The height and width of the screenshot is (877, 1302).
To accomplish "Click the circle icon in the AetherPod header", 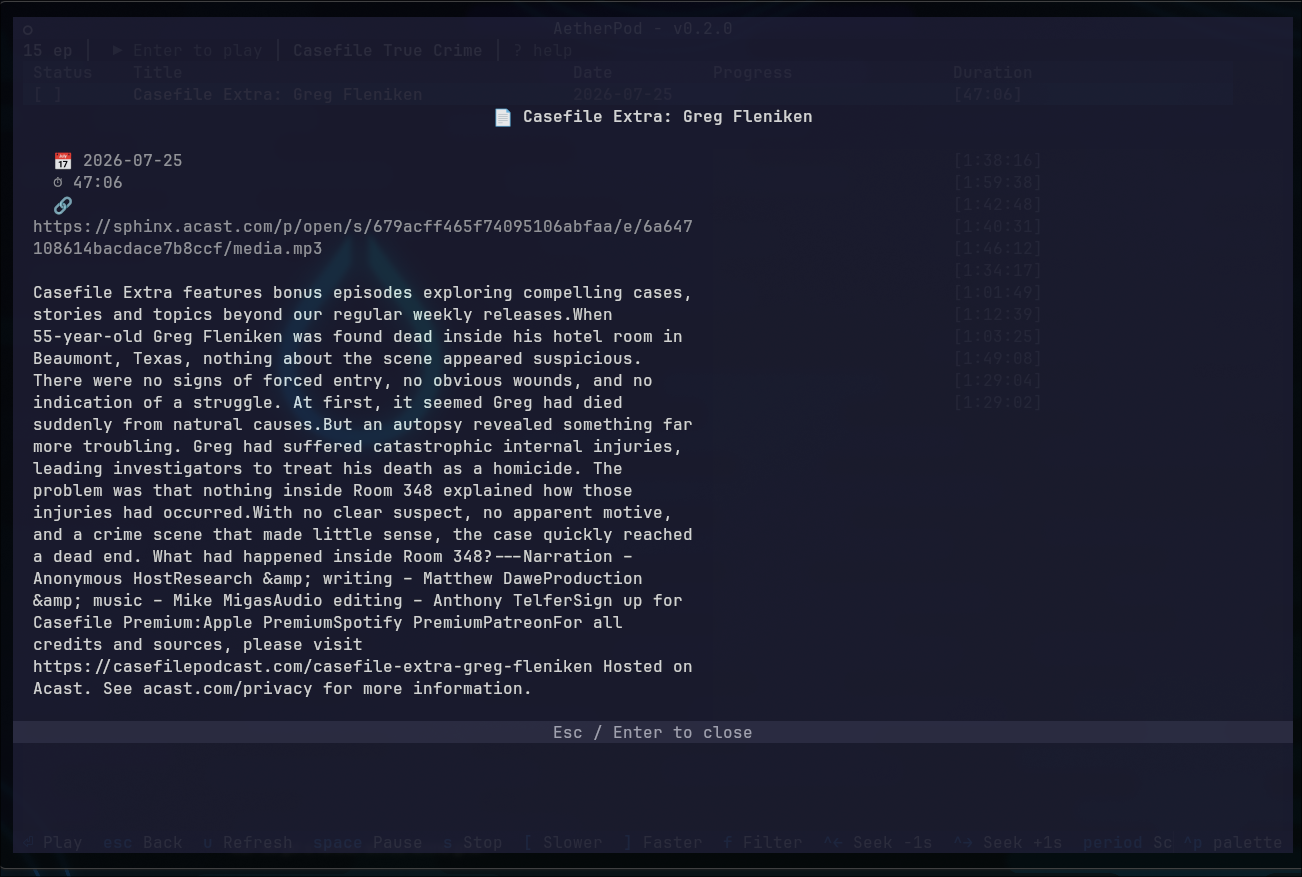I will (28, 29).
